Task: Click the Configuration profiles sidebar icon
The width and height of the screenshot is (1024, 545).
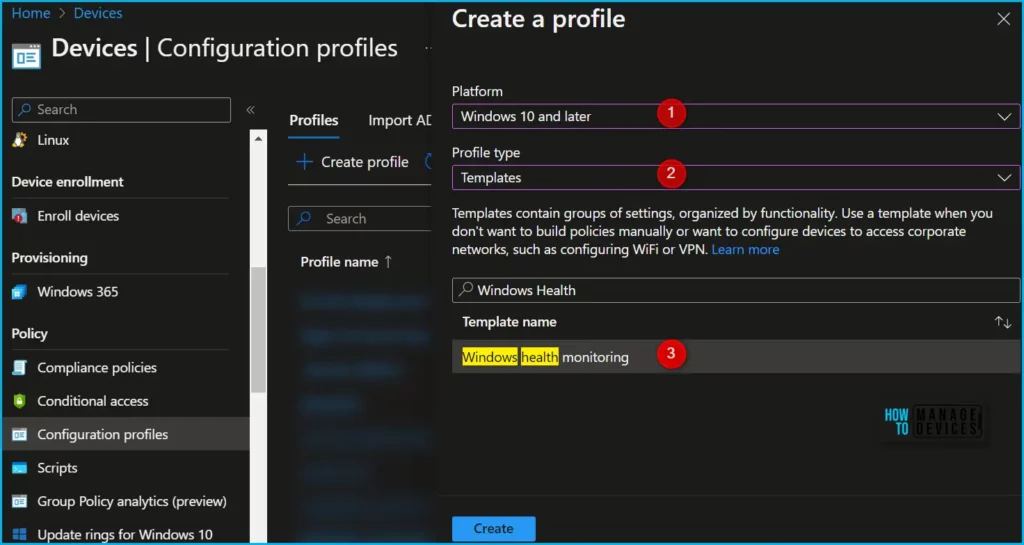Action: 20,435
